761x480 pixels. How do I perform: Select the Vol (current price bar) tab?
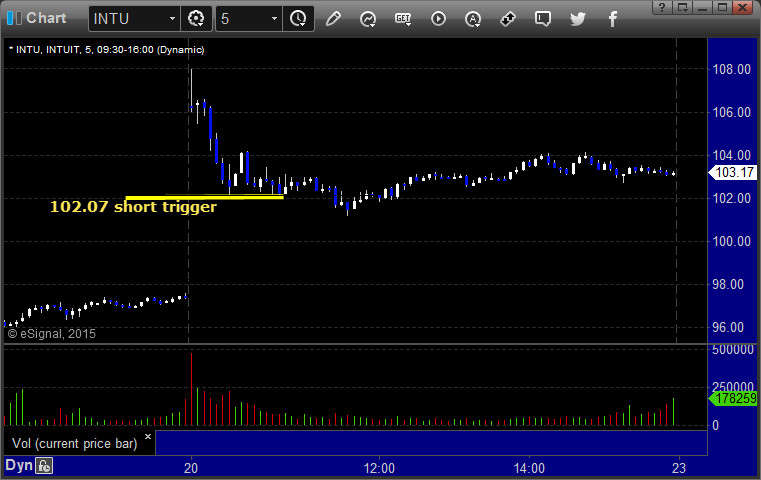tap(75, 444)
